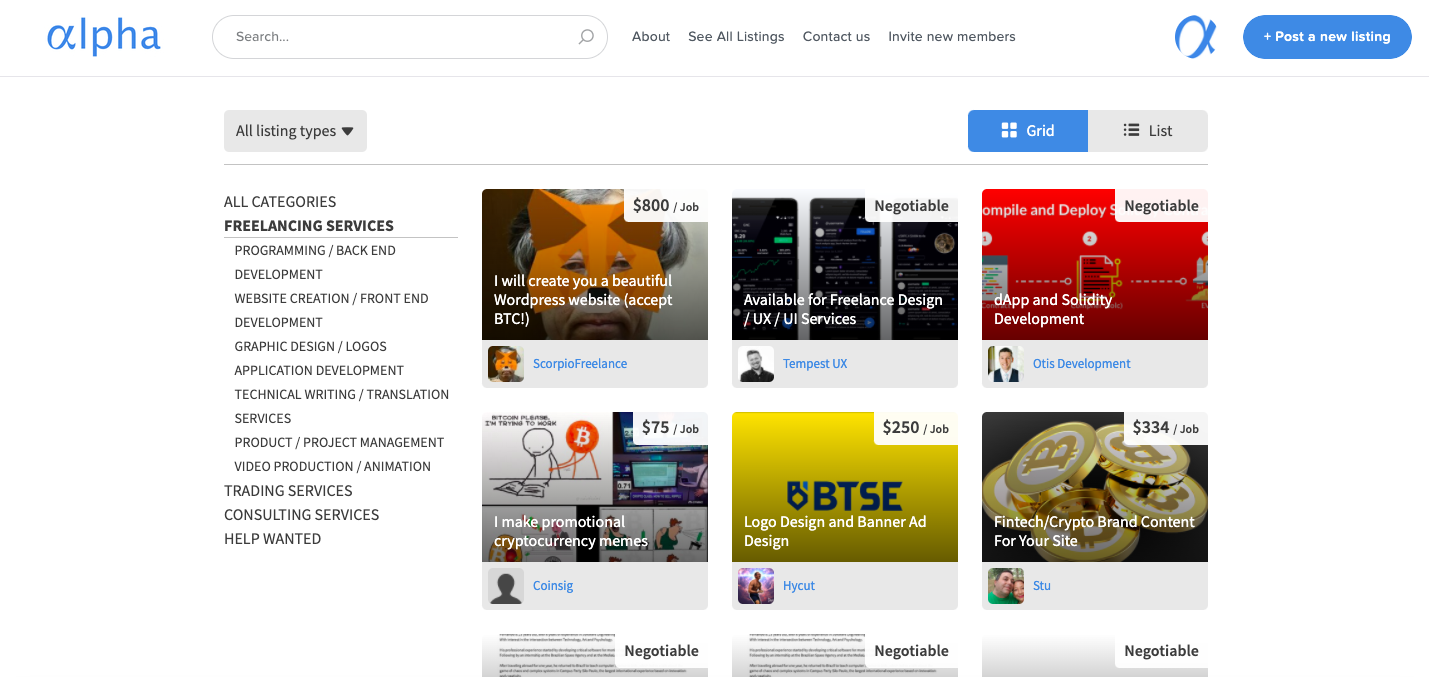This screenshot has width=1429, height=677.
Task: Click Negotiable tag on Tempest UX listing
Action: tap(911, 205)
